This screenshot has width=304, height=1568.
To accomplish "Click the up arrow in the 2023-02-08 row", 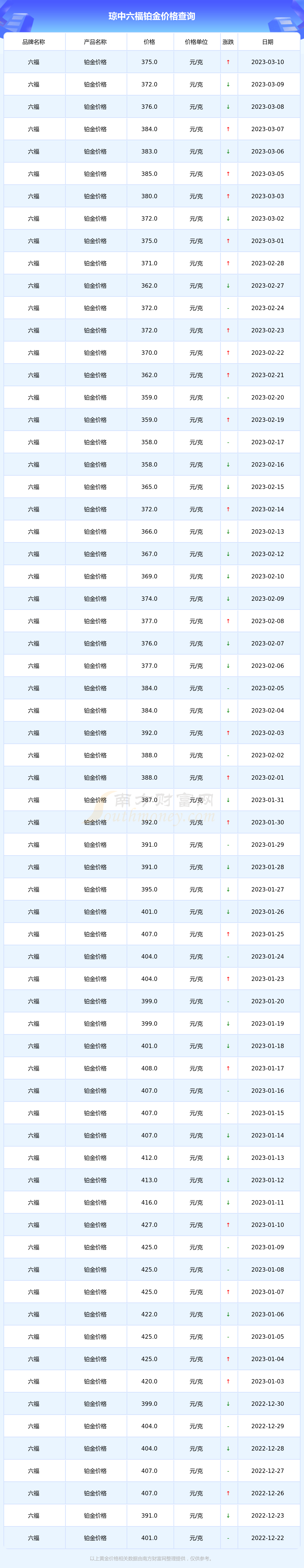I will [x=228, y=621].
